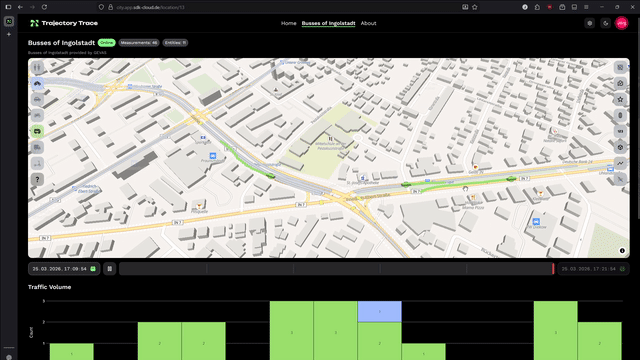This screenshot has height=360, width=640.
Task: Click the label icon below the cylinder button
Action: pyautogui.click(x=620, y=131)
